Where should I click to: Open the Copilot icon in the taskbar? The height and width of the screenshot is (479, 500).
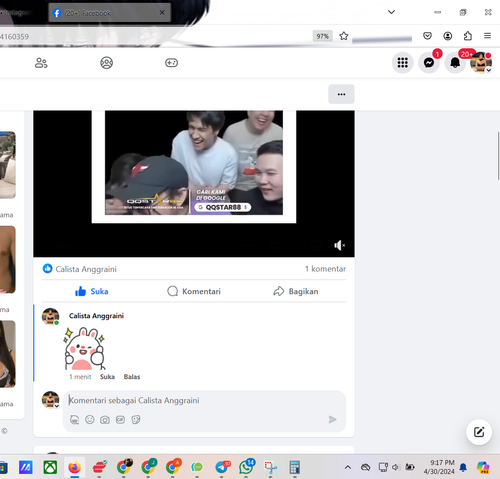coord(483,467)
